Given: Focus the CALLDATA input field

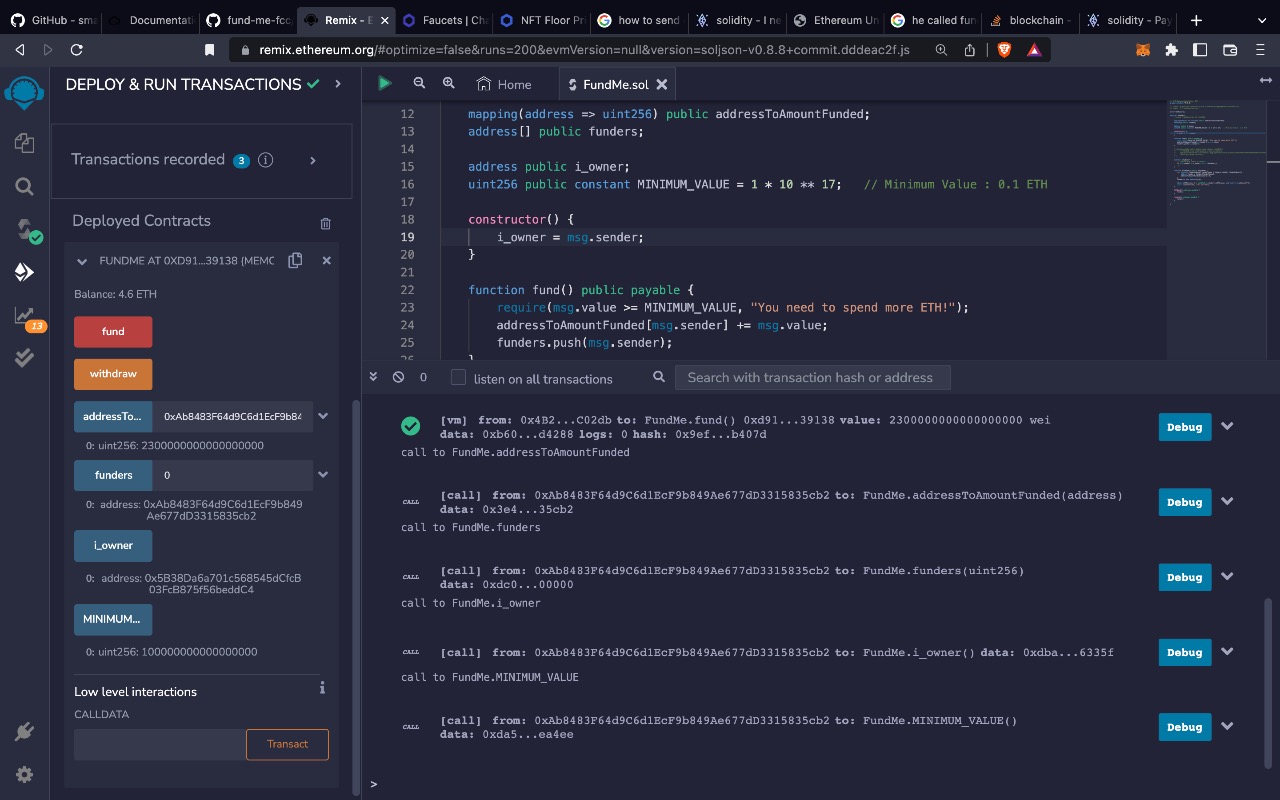Looking at the screenshot, I should point(160,744).
